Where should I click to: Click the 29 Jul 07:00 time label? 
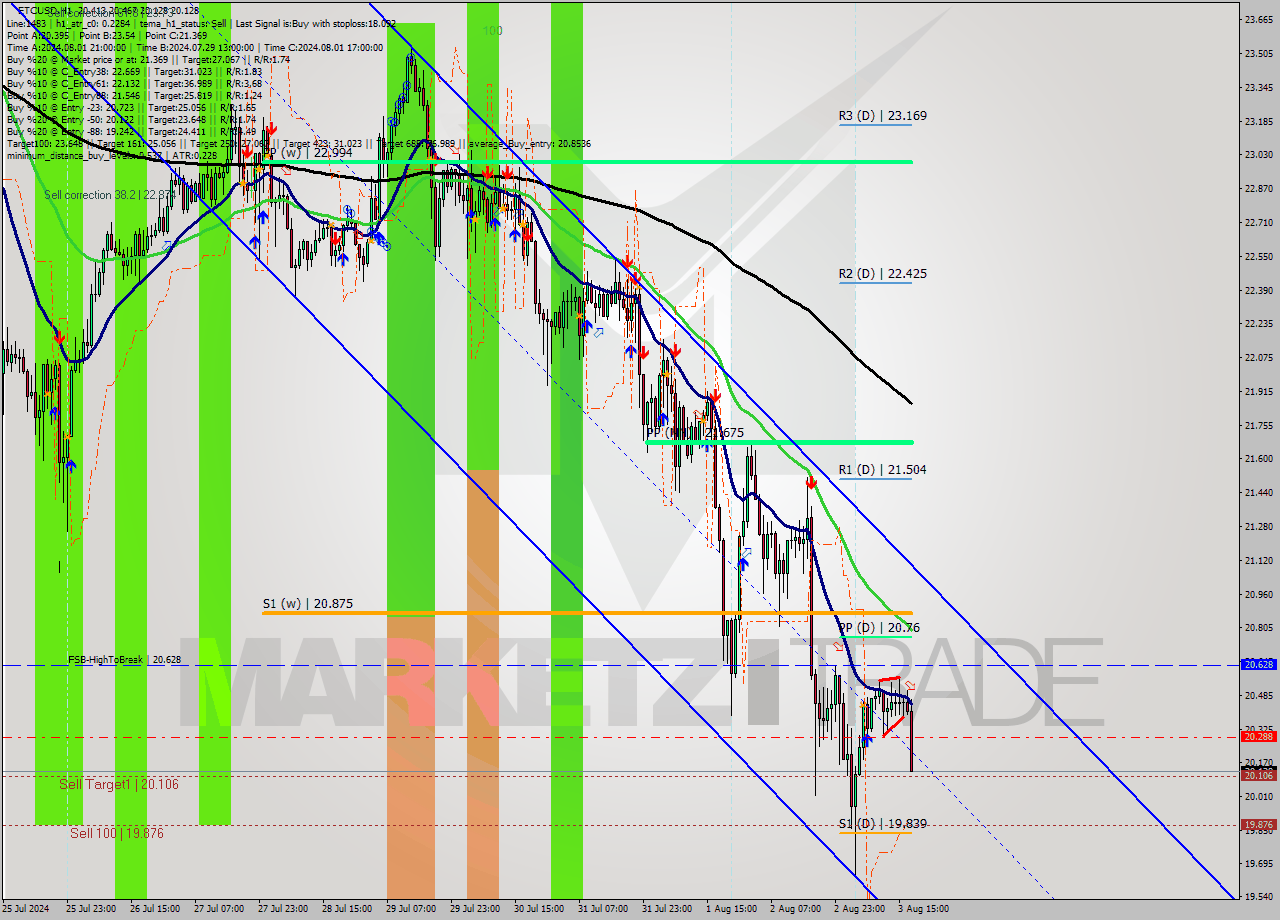click(x=410, y=909)
